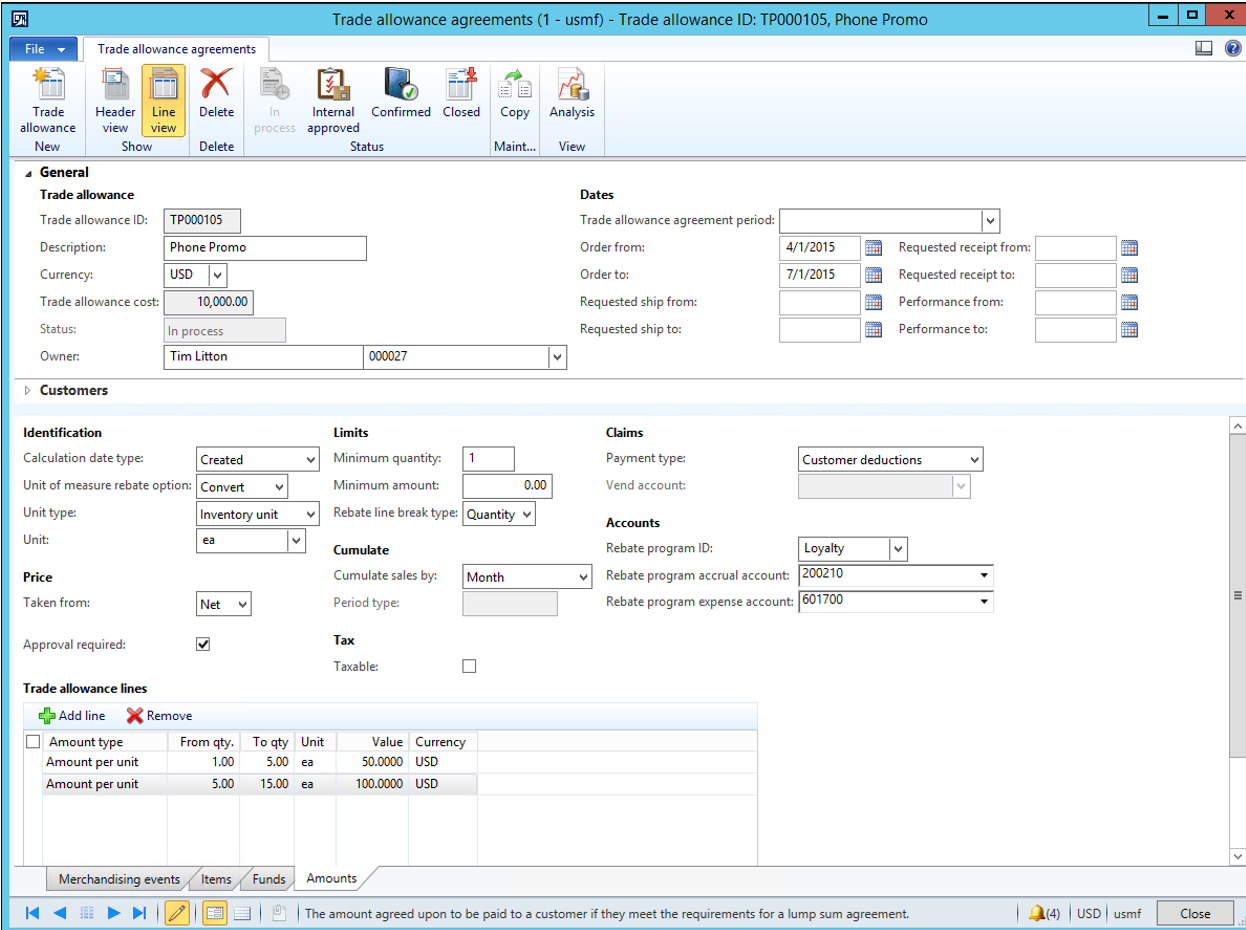Open the Payment type dropdown
Screen dimensions: 1246x930
(x=975, y=460)
